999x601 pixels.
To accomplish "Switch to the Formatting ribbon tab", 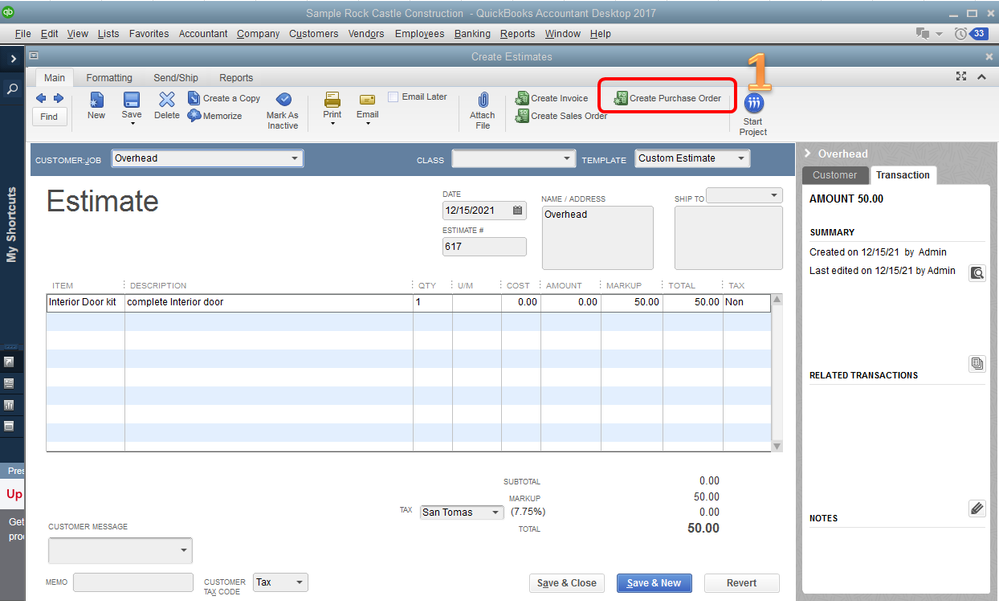I will click(x=109, y=78).
